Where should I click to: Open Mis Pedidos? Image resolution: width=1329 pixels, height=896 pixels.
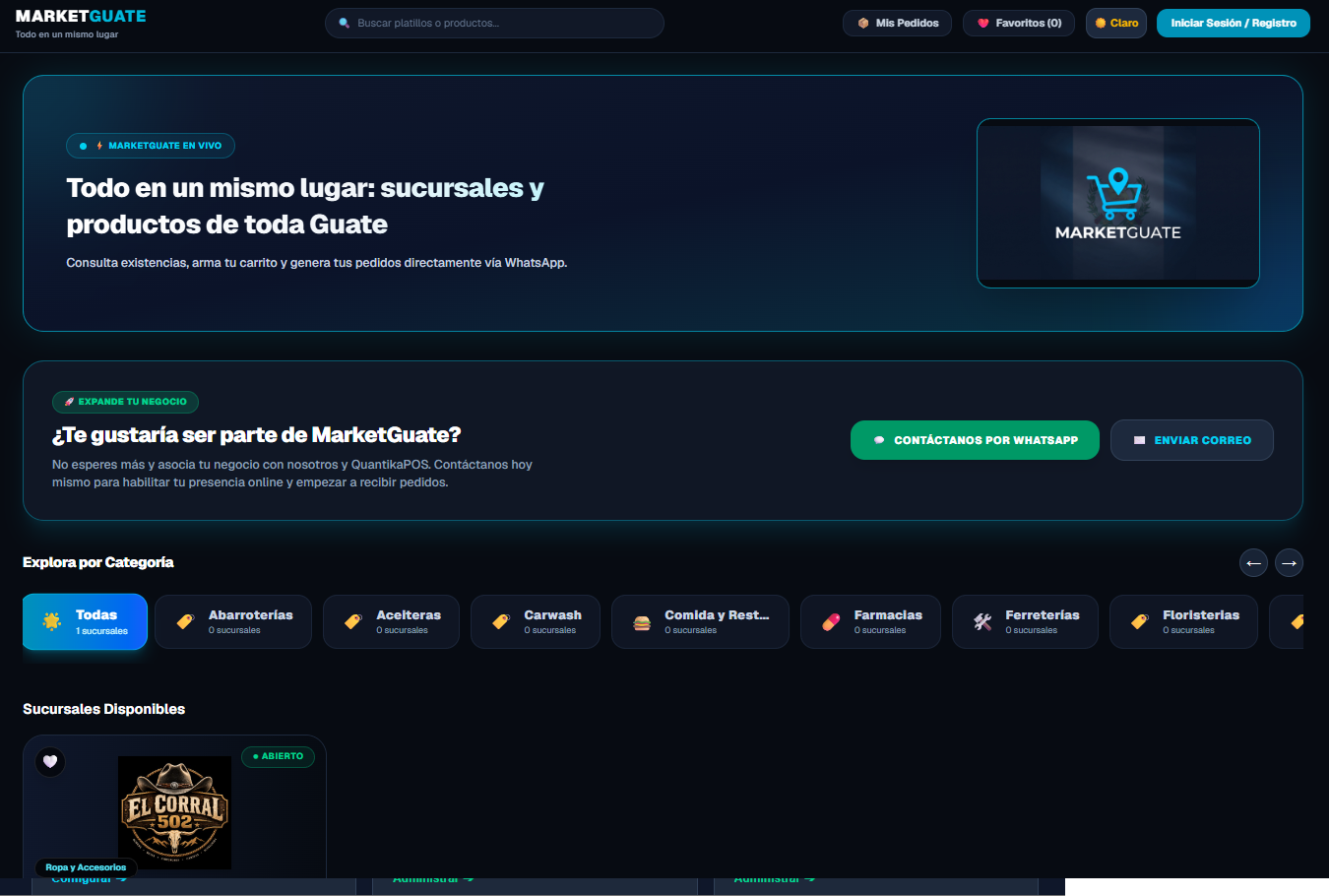click(897, 23)
